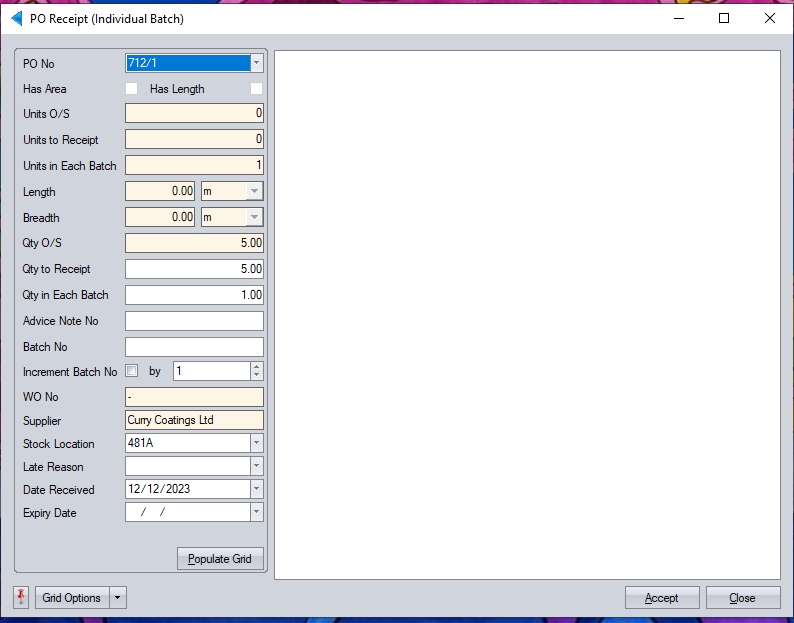Screen dimensions: 794x623
Task: Expand the Stock Location dropdown
Action: click(x=256, y=443)
